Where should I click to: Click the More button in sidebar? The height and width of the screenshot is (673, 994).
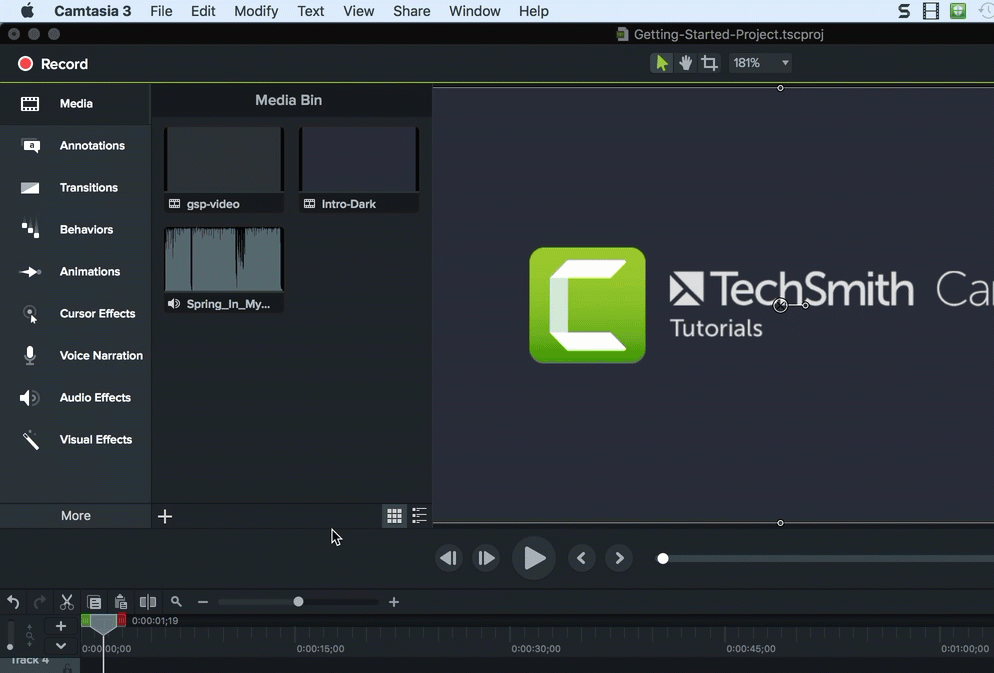click(75, 516)
